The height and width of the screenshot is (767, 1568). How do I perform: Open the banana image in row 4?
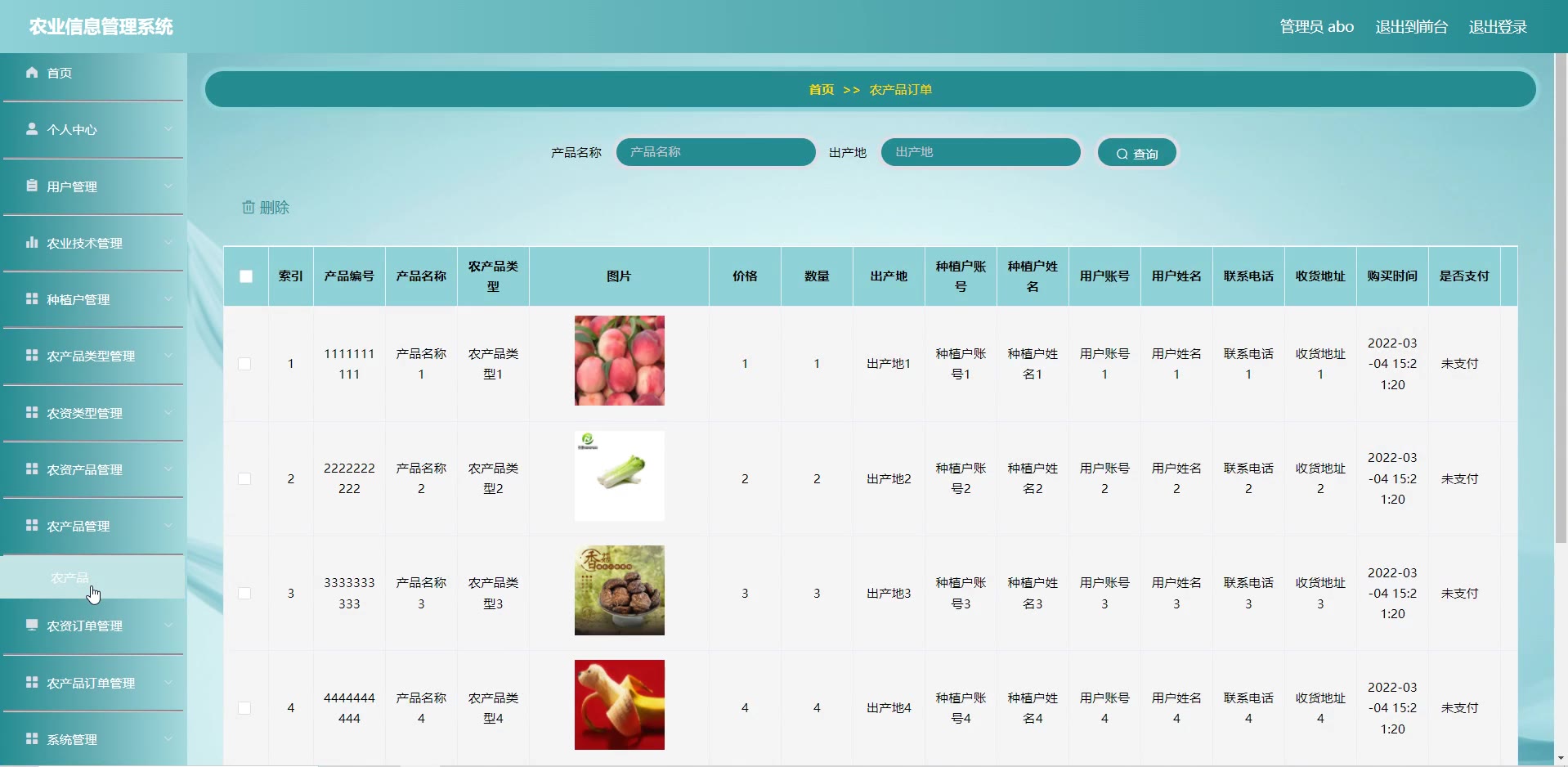point(620,705)
